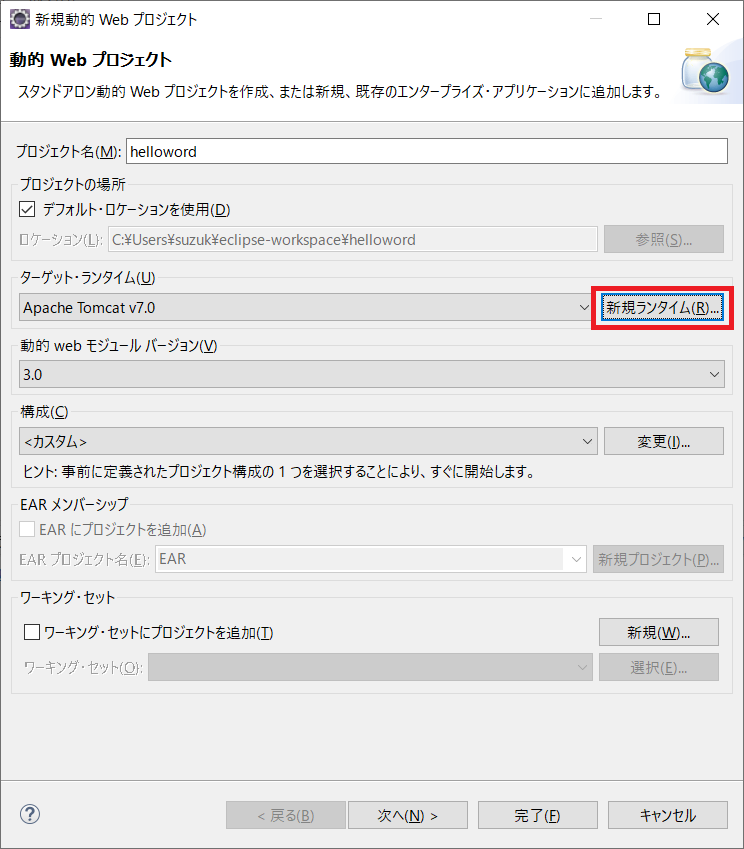Image resolution: width=744 pixels, height=849 pixels.
Task: Open the ワーキング・セット combo box
Action: point(370,667)
